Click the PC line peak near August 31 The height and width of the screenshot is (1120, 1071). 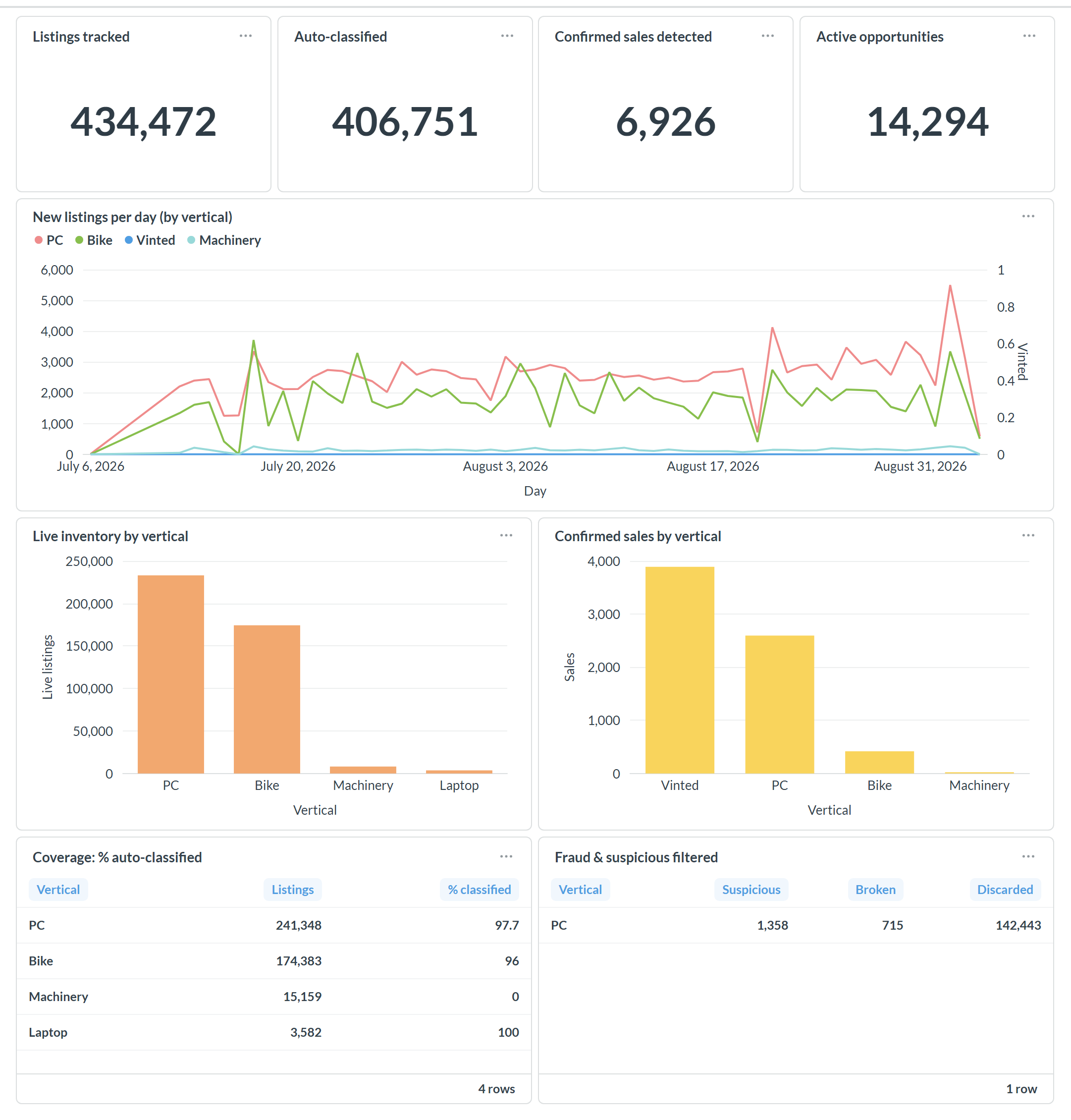click(x=950, y=285)
